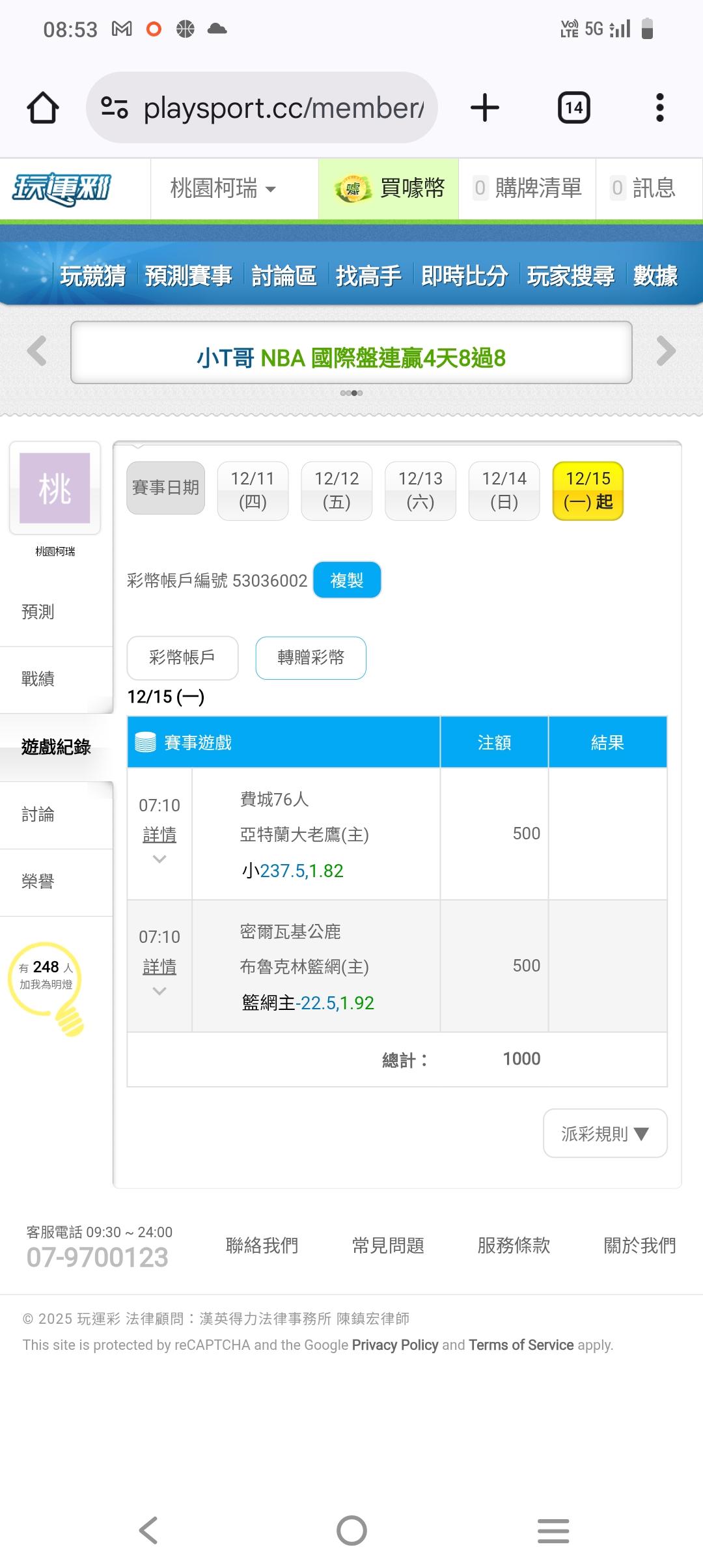Show the previous banner announcement
This screenshot has height=1568, width=703.
tap(36, 352)
